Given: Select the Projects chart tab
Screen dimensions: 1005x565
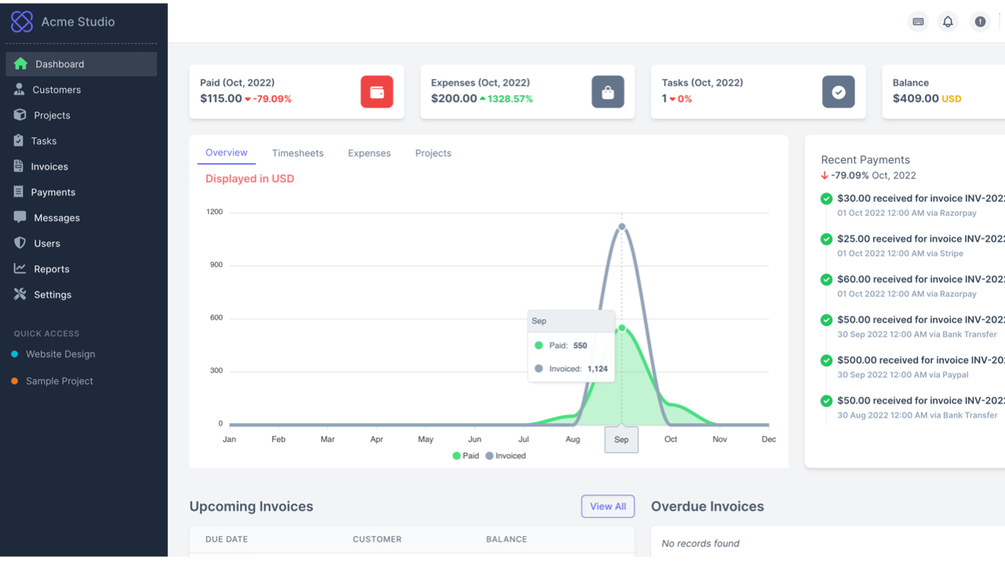Looking at the screenshot, I should click(x=433, y=153).
